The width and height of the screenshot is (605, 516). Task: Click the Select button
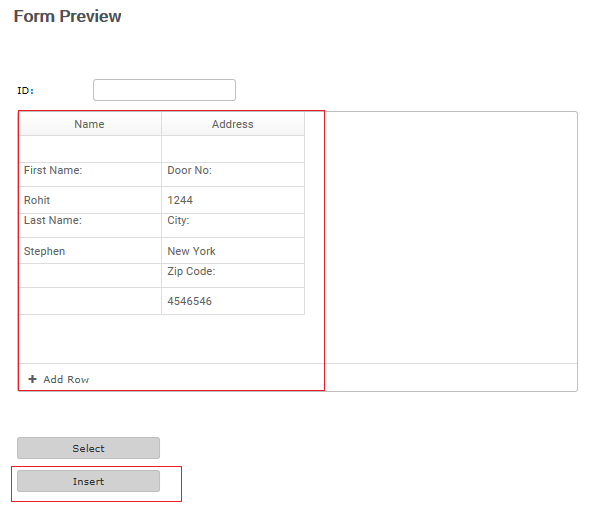pyautogui.click(x=88, y=448)
